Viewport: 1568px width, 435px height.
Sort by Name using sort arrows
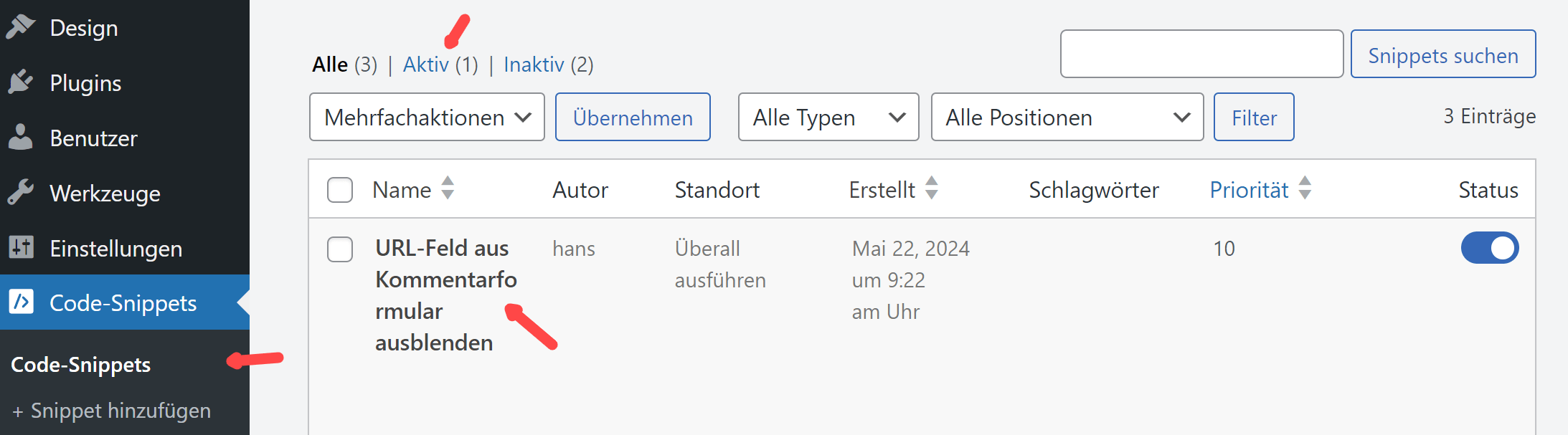[x=448, y=188]
